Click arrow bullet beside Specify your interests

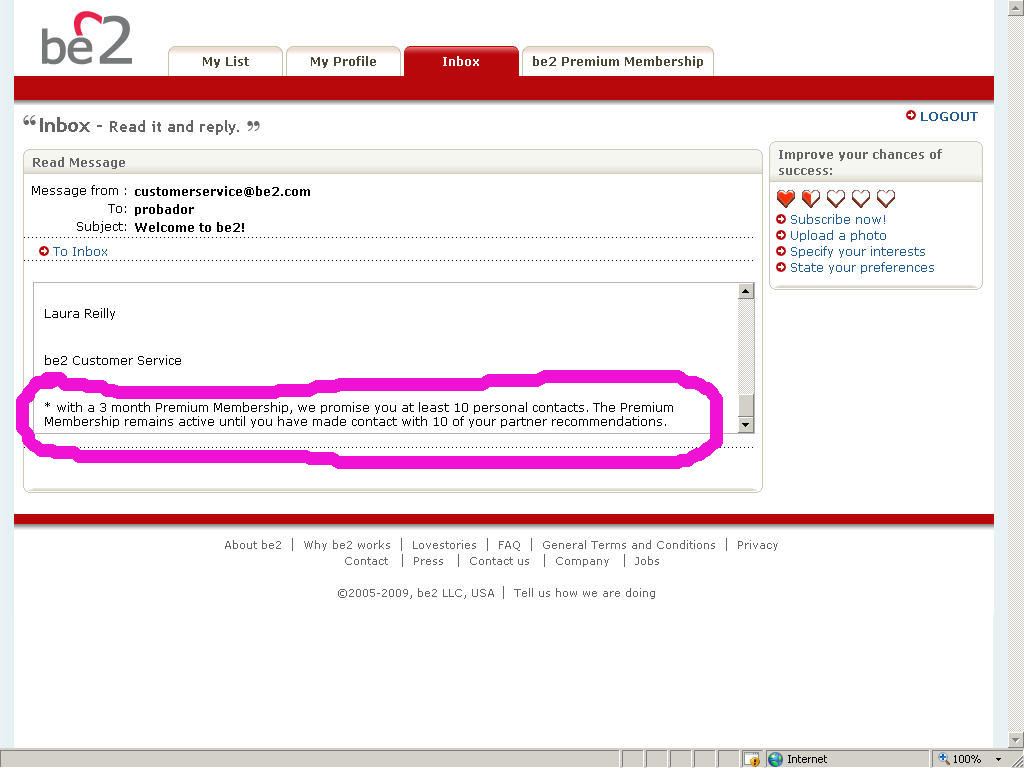click(x=780, y=251)
